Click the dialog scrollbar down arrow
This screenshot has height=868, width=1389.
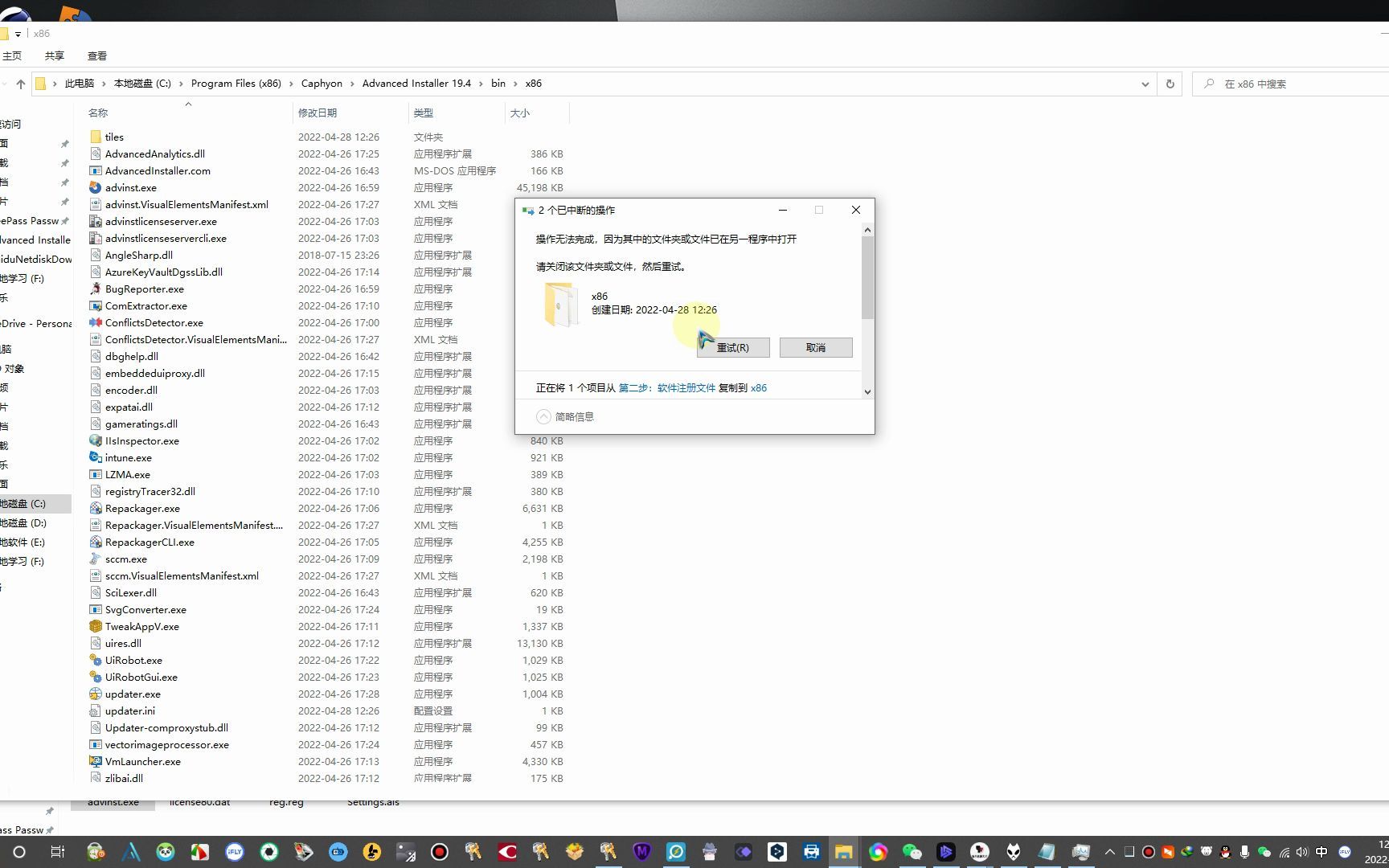pyautogui.click(x=867, y=391)
